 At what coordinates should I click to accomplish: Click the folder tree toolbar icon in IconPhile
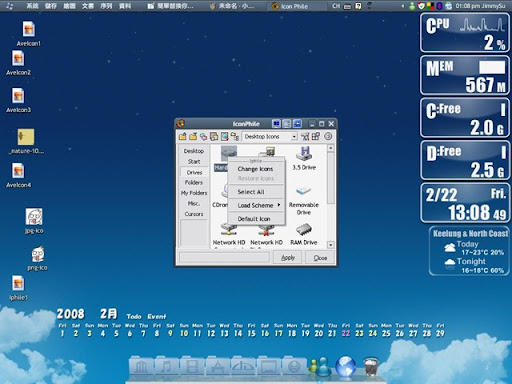[x=235, y=136]
